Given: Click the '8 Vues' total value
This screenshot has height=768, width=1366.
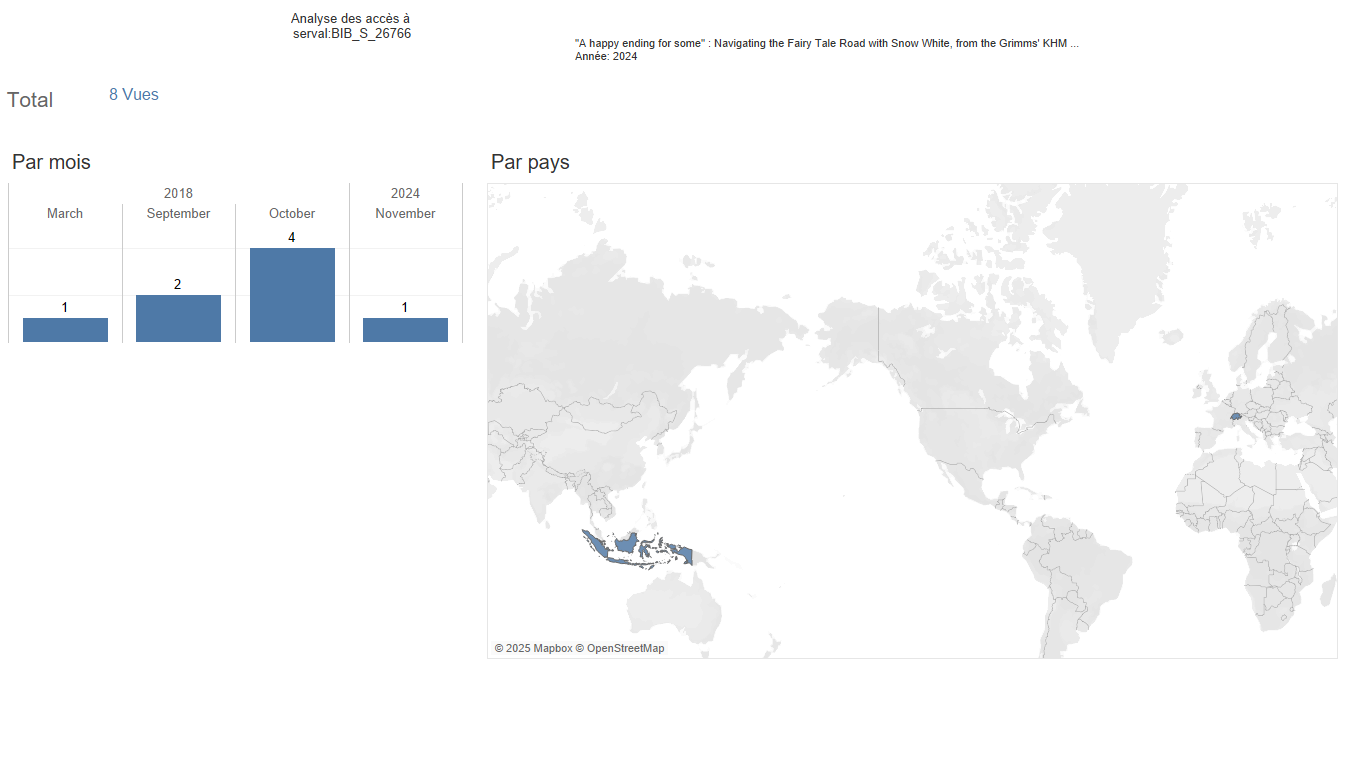Looking at the screenshot, I should point(134,94).
